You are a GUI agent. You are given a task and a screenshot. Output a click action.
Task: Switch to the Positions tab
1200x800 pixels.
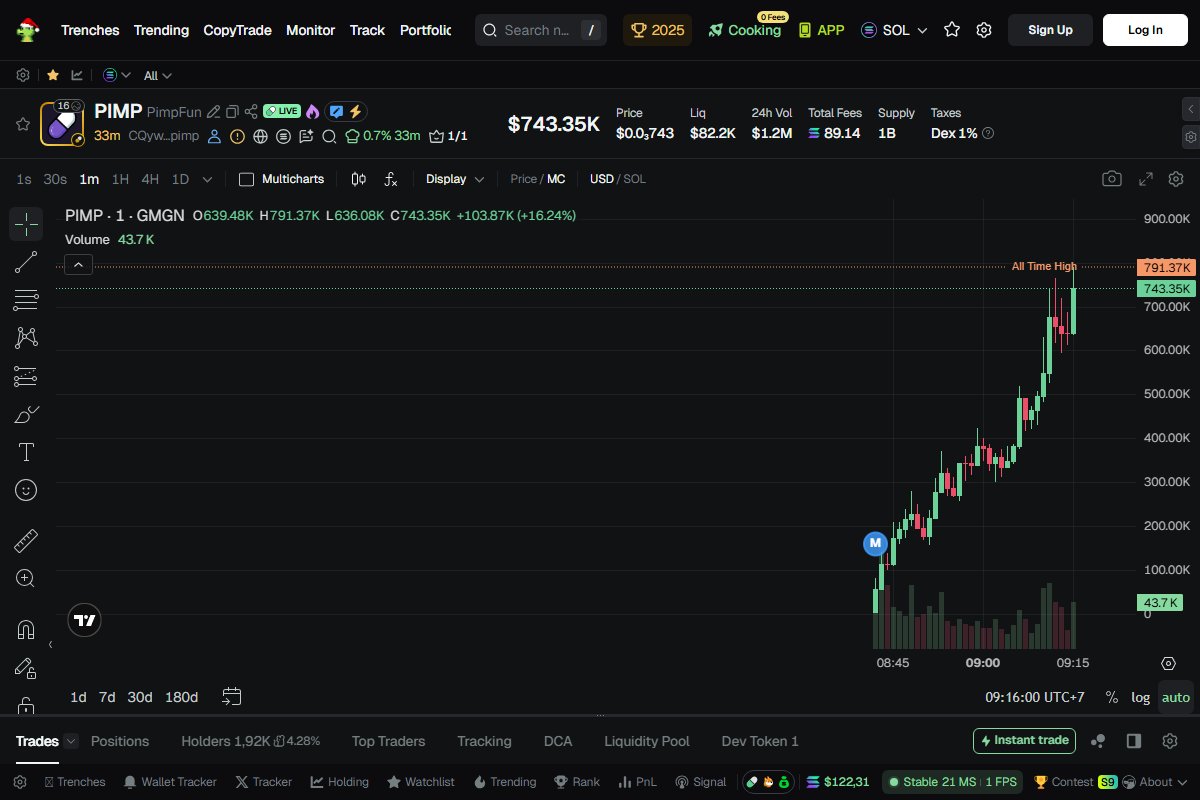coord(120,741)
